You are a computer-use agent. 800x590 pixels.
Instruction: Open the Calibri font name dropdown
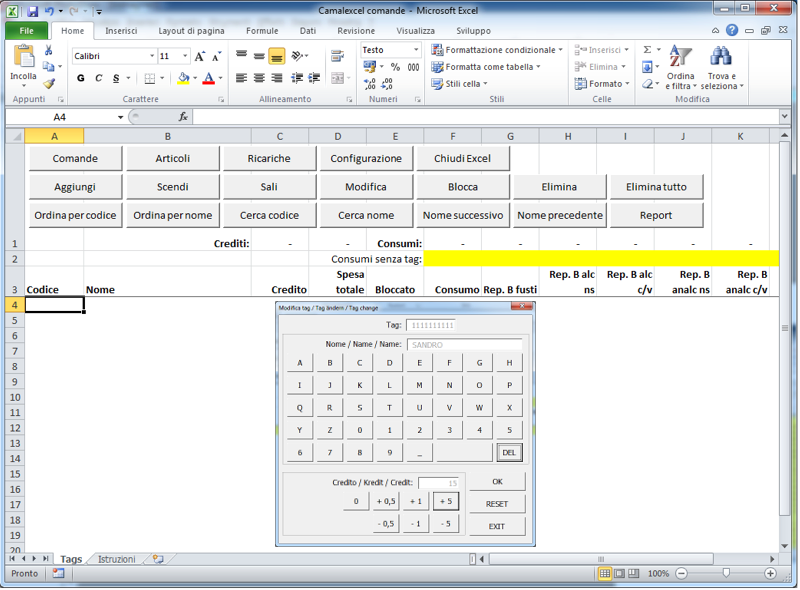pos(152,56)
